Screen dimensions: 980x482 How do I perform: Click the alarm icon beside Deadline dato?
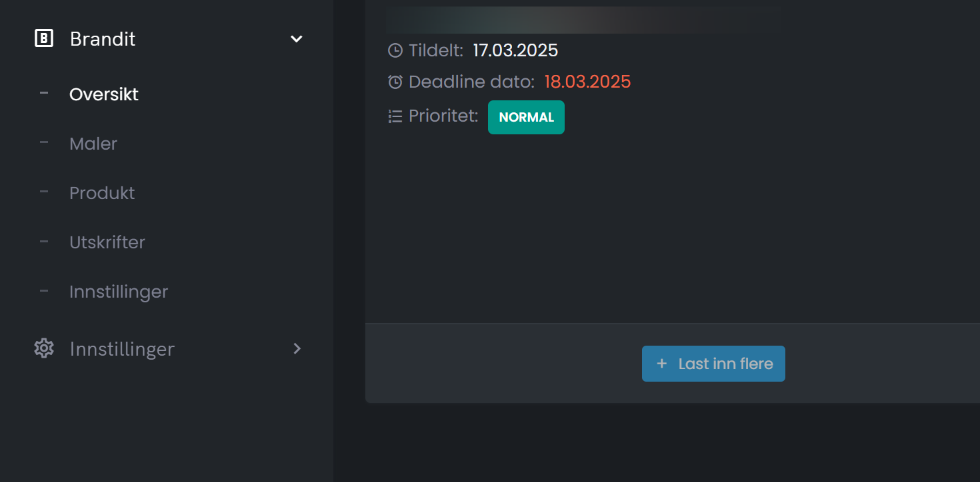point(395,82)
